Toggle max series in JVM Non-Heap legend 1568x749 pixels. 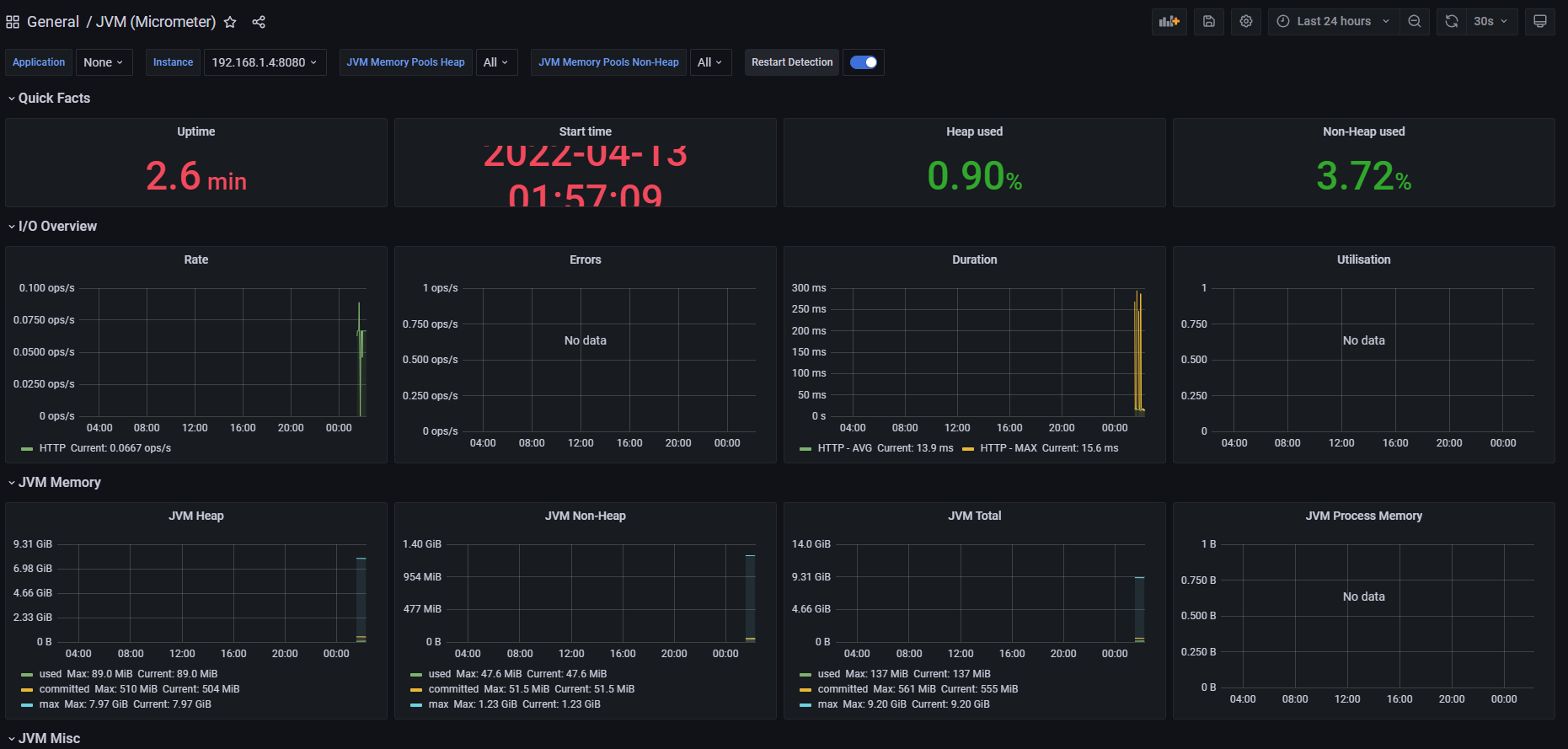coord(438,704)
